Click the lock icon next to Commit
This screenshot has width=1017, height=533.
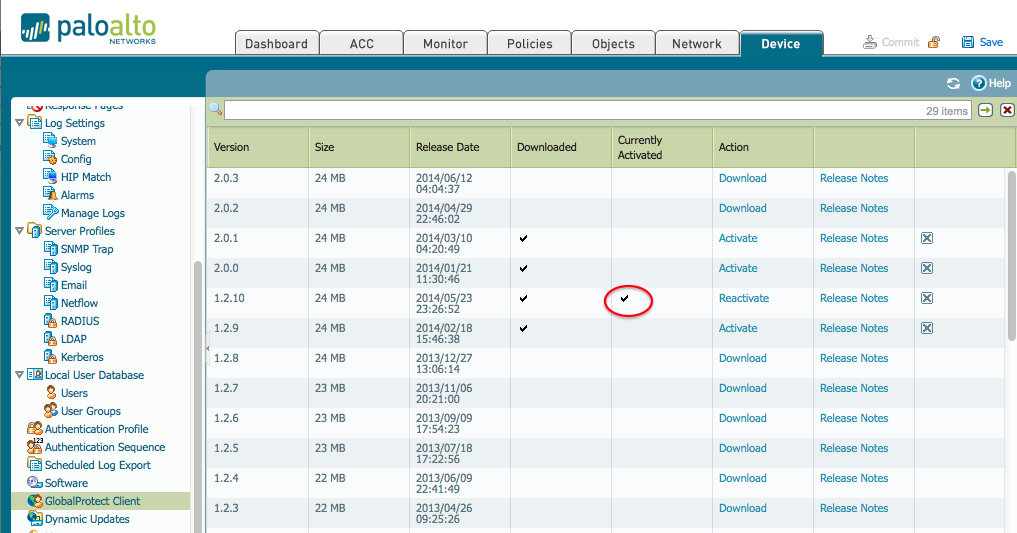click(x=934, y=42)
